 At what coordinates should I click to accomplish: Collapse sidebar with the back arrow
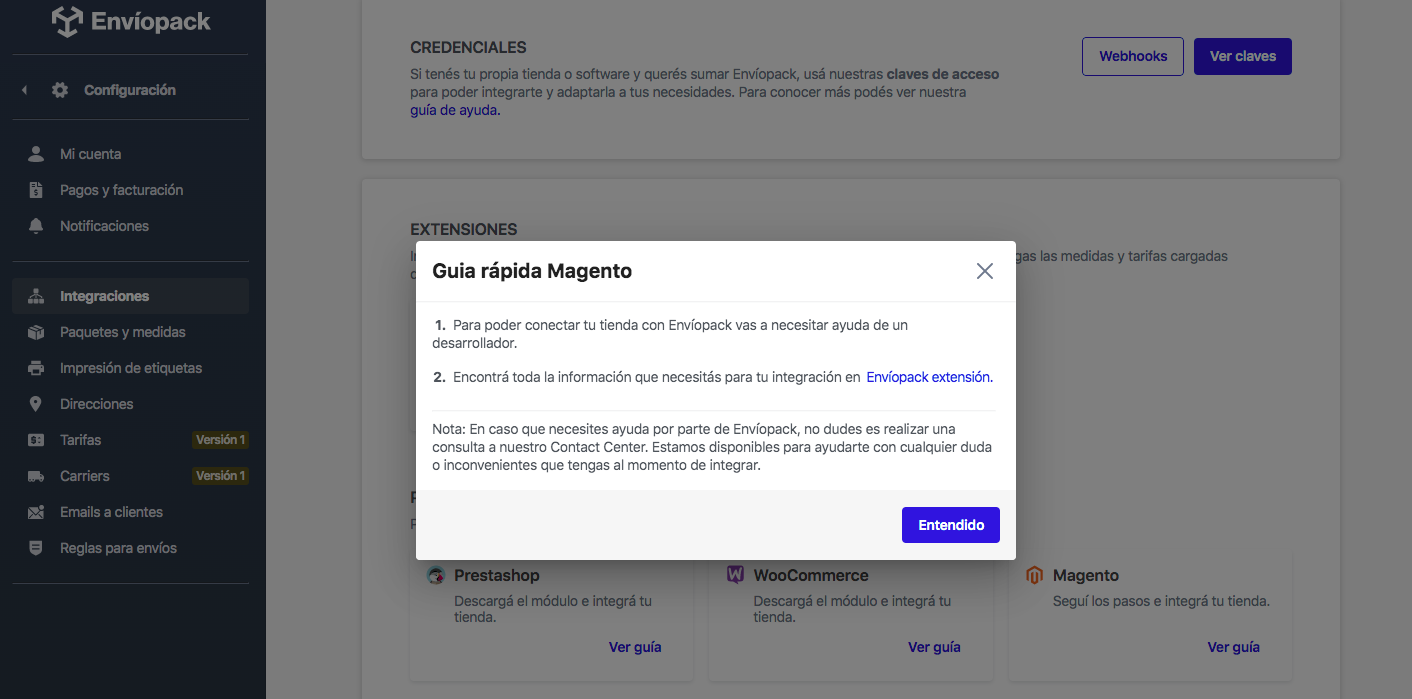(x=24, y=90)
